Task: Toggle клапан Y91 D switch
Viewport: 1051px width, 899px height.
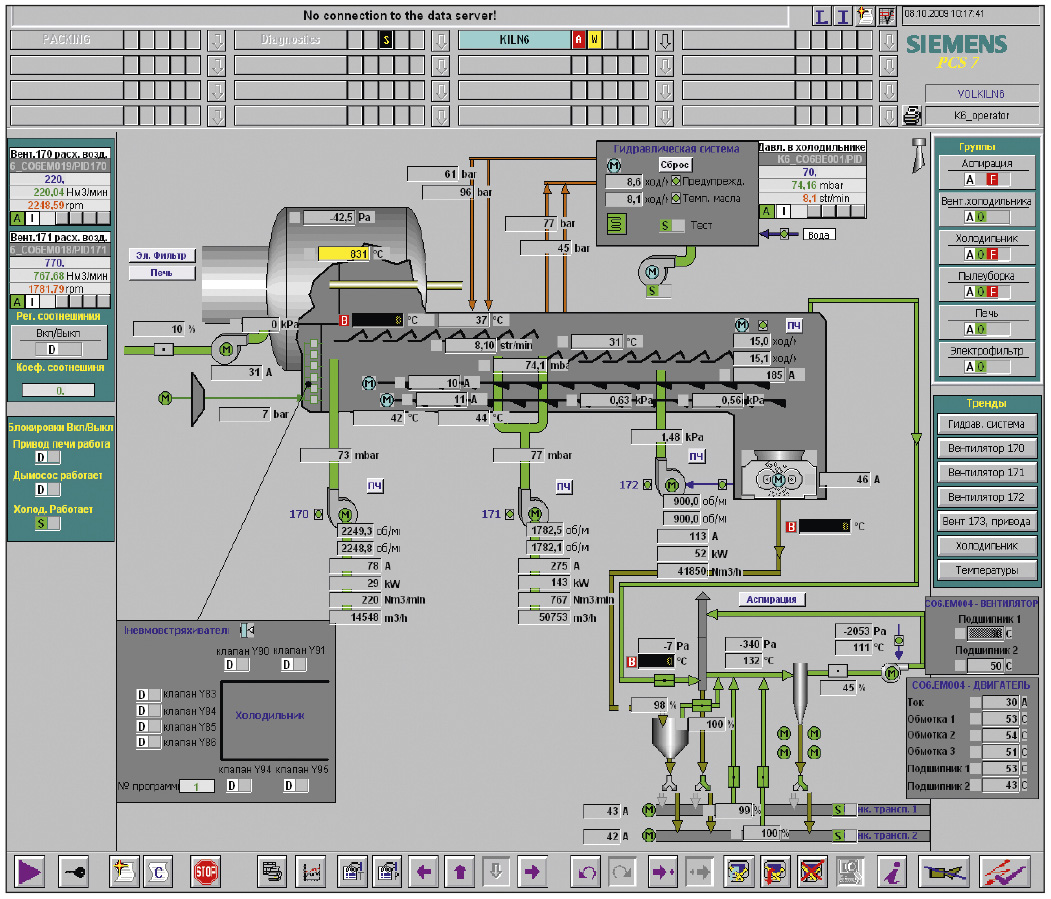Action: click(294, 664)
